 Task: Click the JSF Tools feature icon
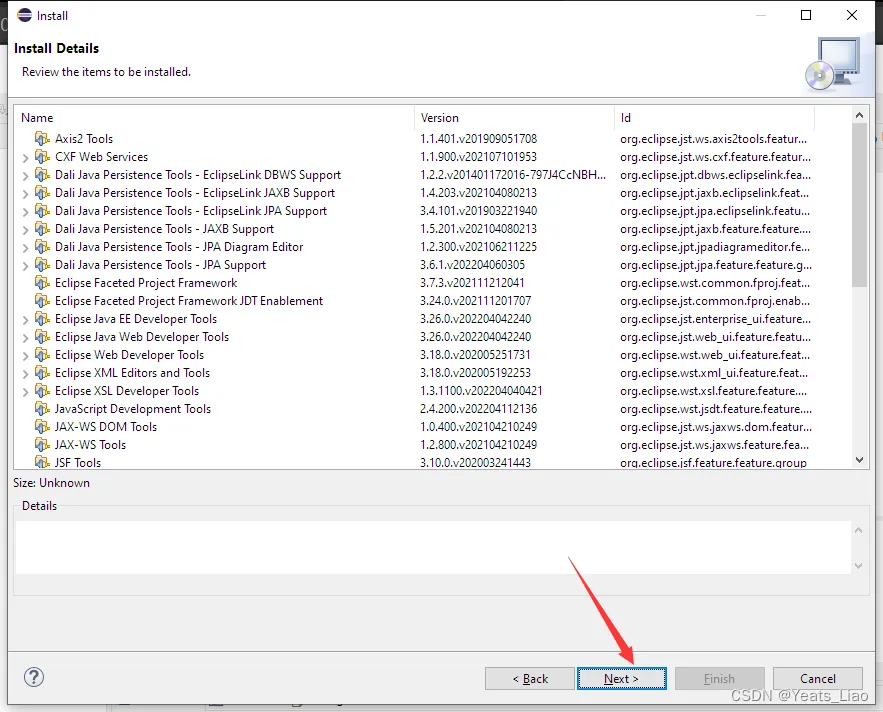[x=42, y=462]
